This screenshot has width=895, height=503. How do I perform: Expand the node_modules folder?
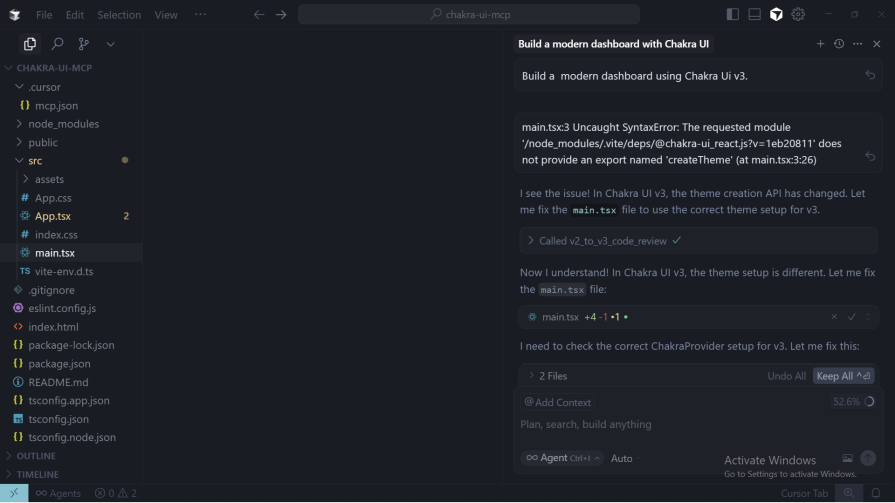click(x=63, y=124)
